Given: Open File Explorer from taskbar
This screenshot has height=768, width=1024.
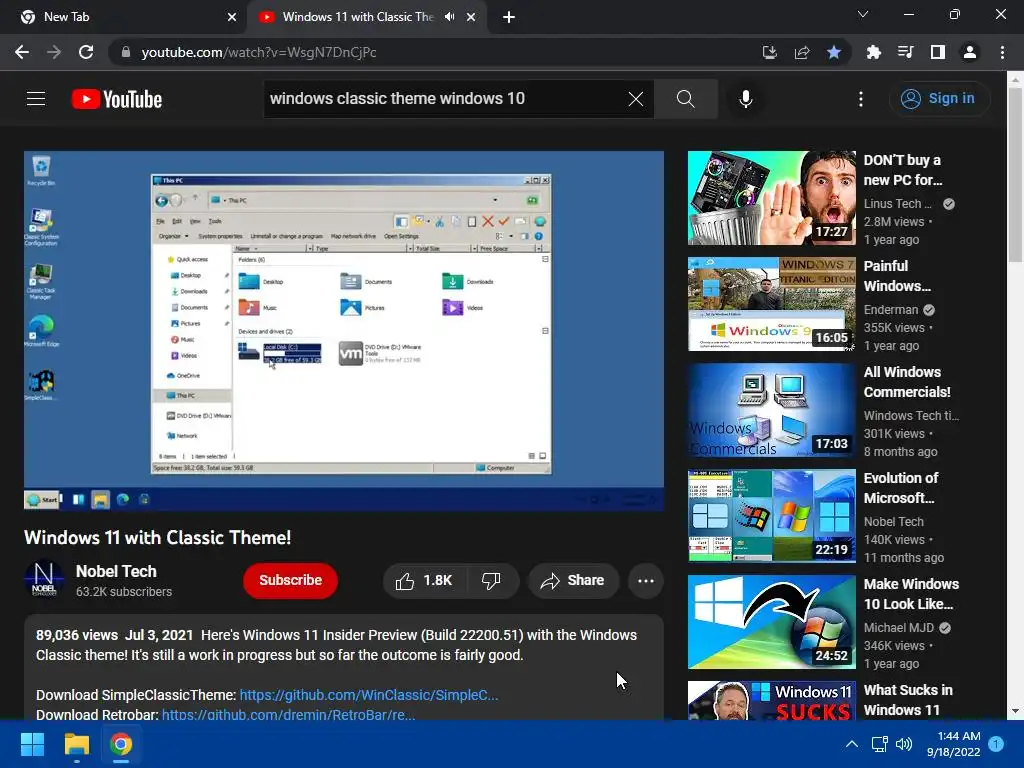Looking at the screenshot, I should click(76, 744).
